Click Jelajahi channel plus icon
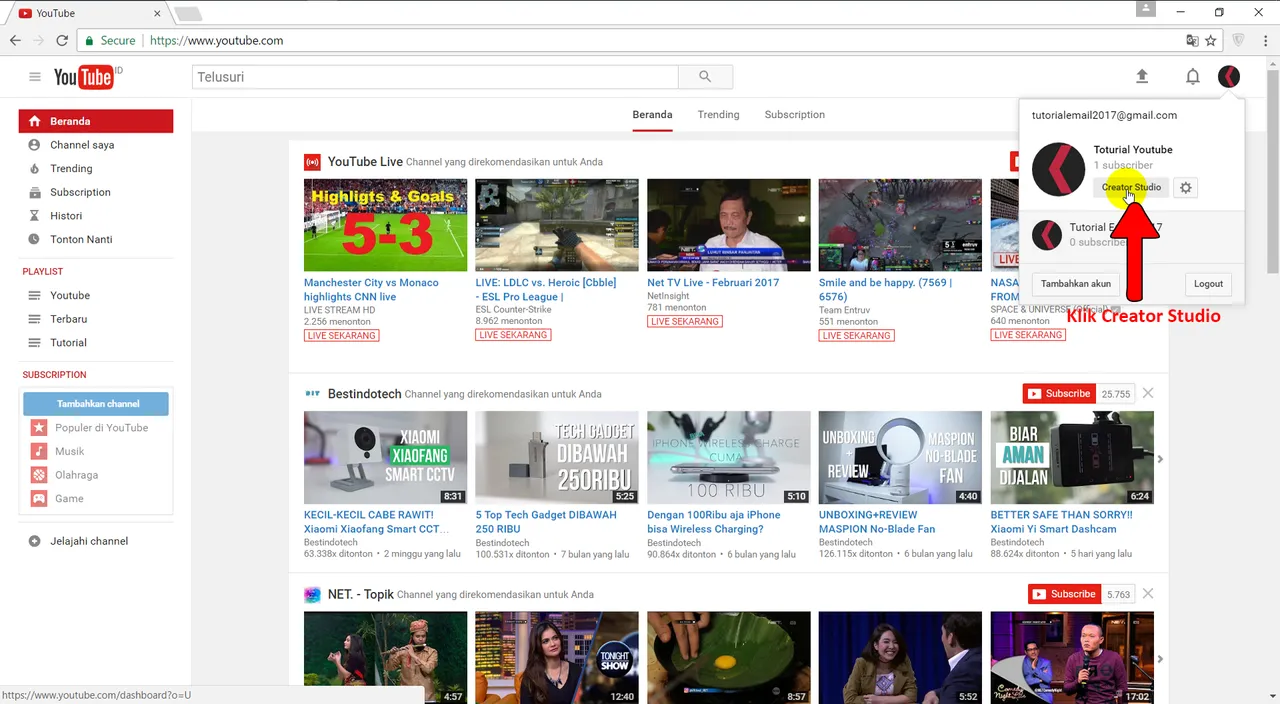The width and height of the screenshot is (1280, 704). [35, 541]
